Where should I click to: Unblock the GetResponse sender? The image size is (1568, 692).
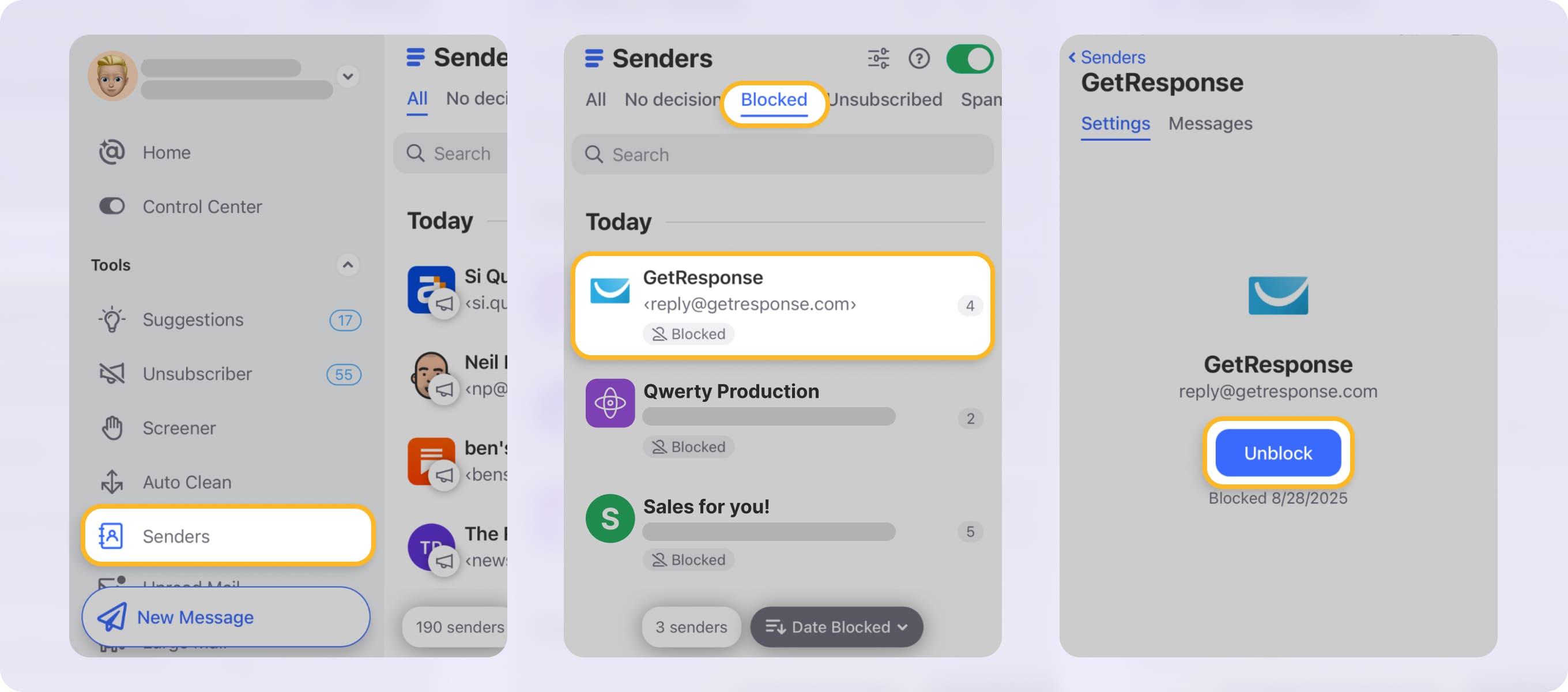(x=1278, y=452)
